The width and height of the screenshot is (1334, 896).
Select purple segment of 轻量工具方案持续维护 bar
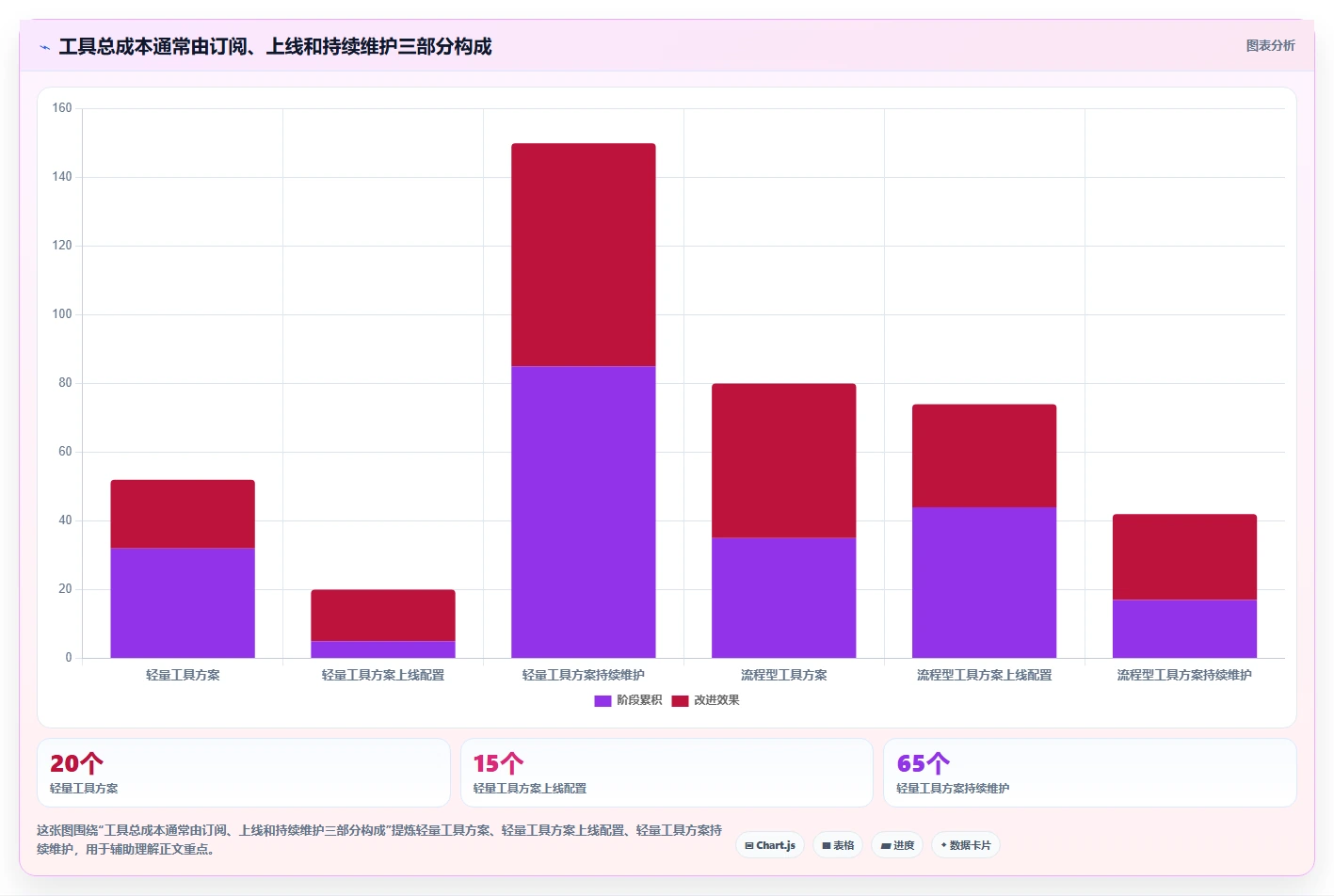coord(584,512)
